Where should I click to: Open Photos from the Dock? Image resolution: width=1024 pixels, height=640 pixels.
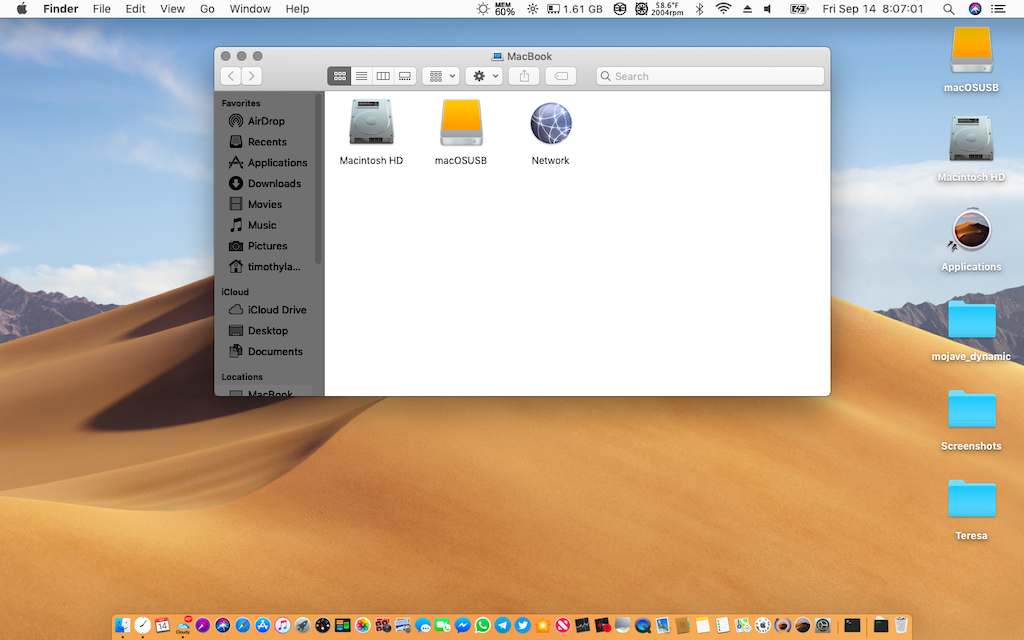(362, 626)
